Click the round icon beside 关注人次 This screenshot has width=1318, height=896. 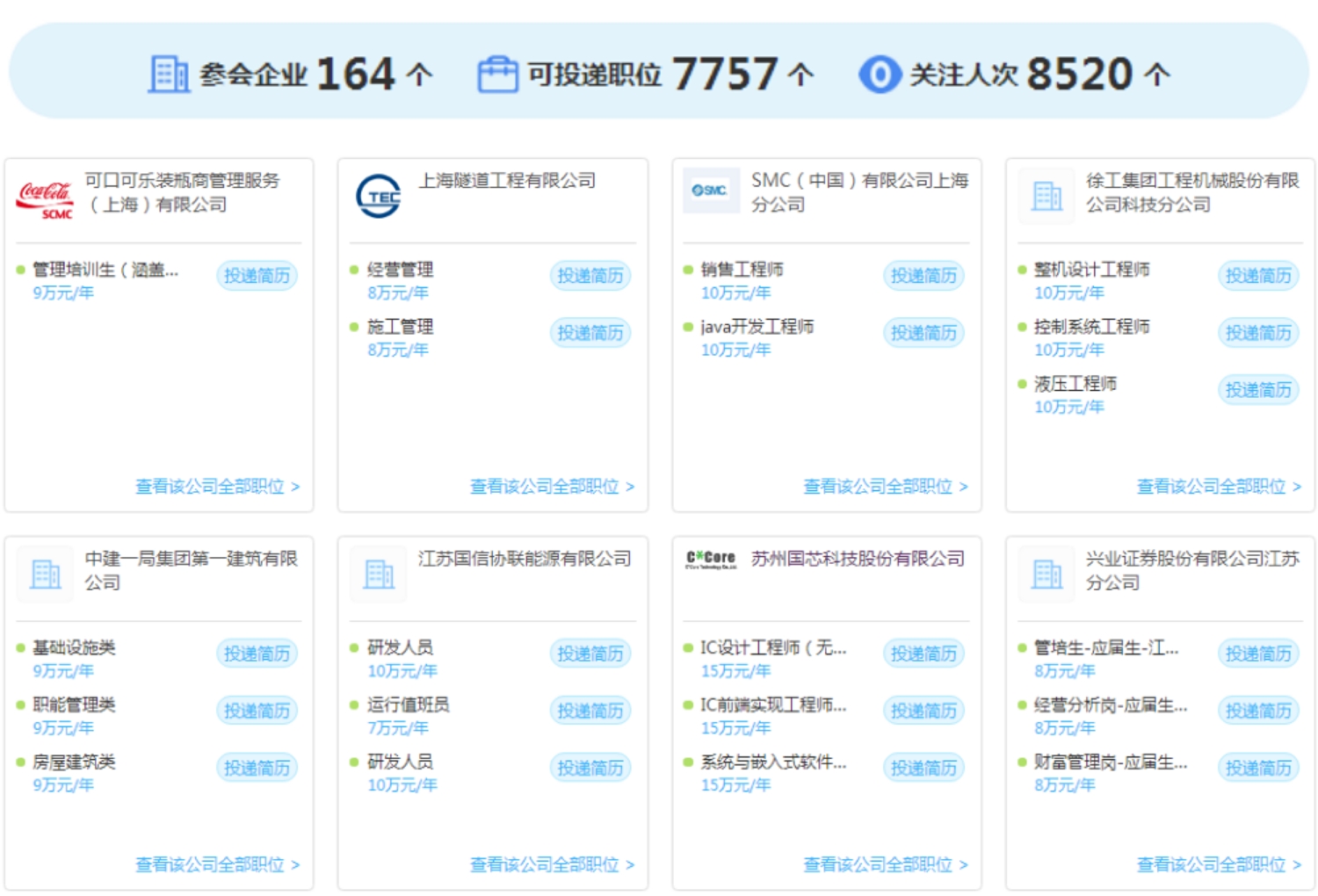point(880,75)
